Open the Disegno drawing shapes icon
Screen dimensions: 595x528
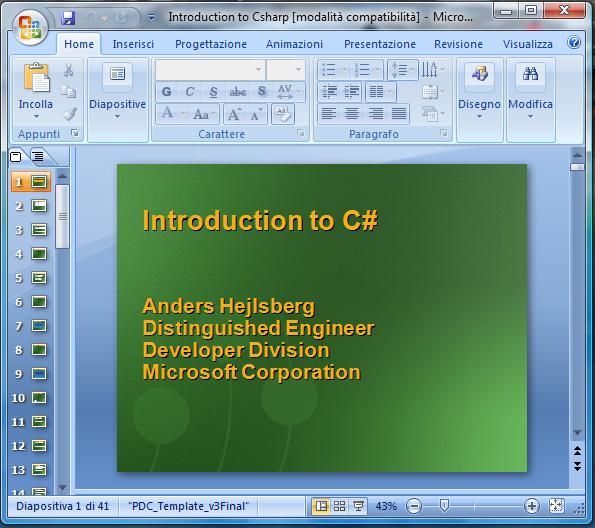click(480, 74)
